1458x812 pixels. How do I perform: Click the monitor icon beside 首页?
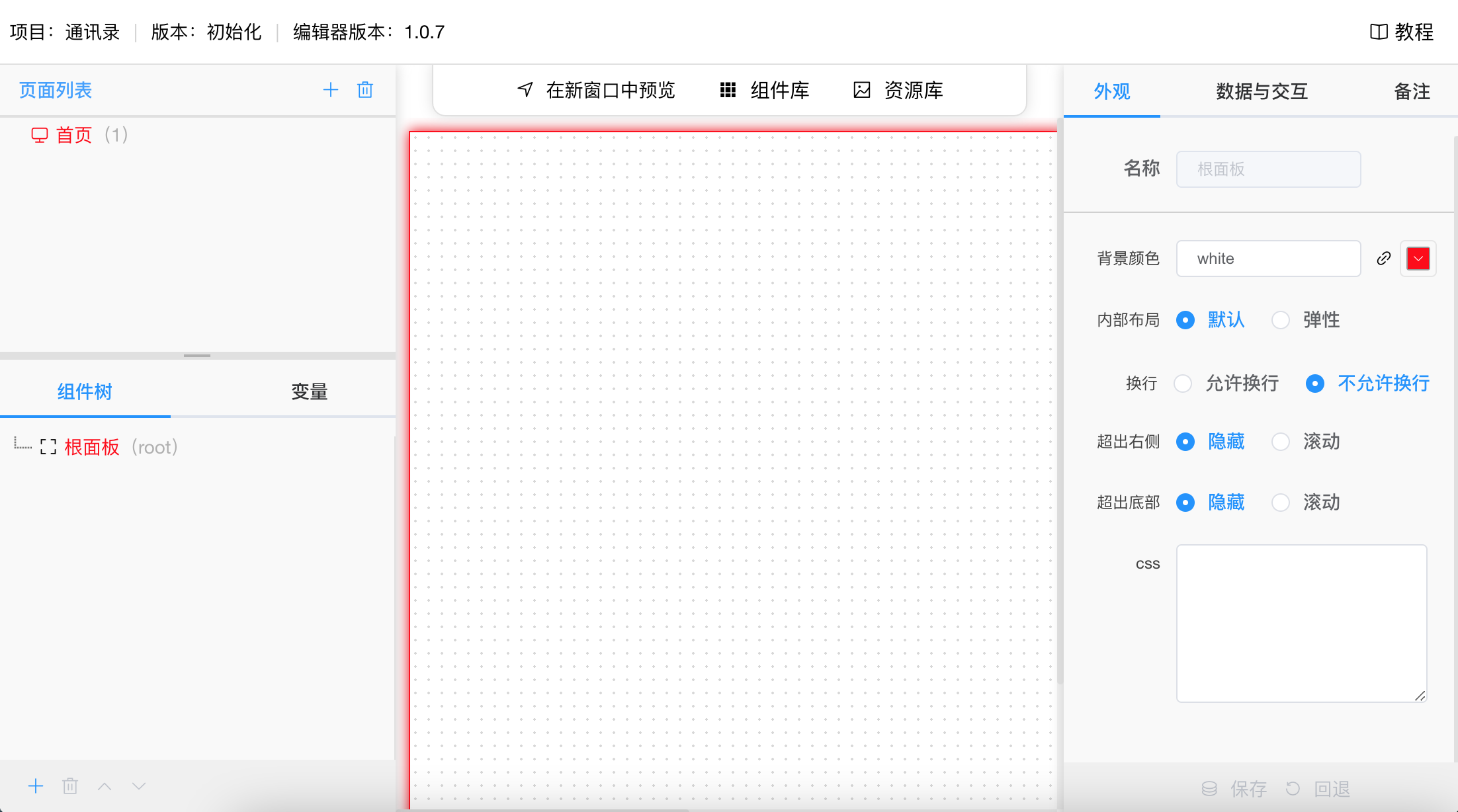(x=40, y=136)
